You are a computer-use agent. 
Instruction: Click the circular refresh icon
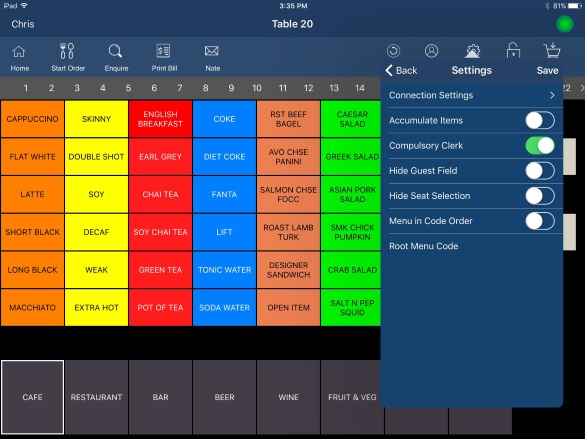coord(393,51)
